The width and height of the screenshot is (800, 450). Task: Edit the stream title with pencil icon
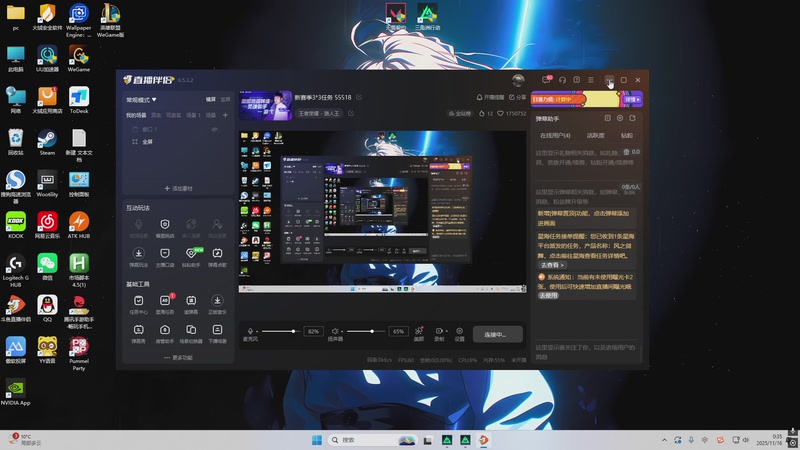tap(359, 97)
